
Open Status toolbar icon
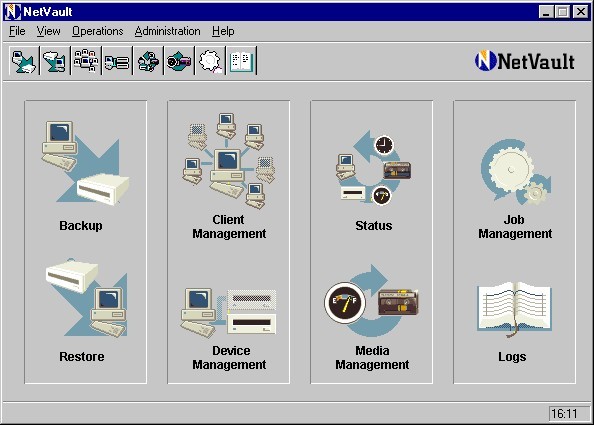[148, 61]
